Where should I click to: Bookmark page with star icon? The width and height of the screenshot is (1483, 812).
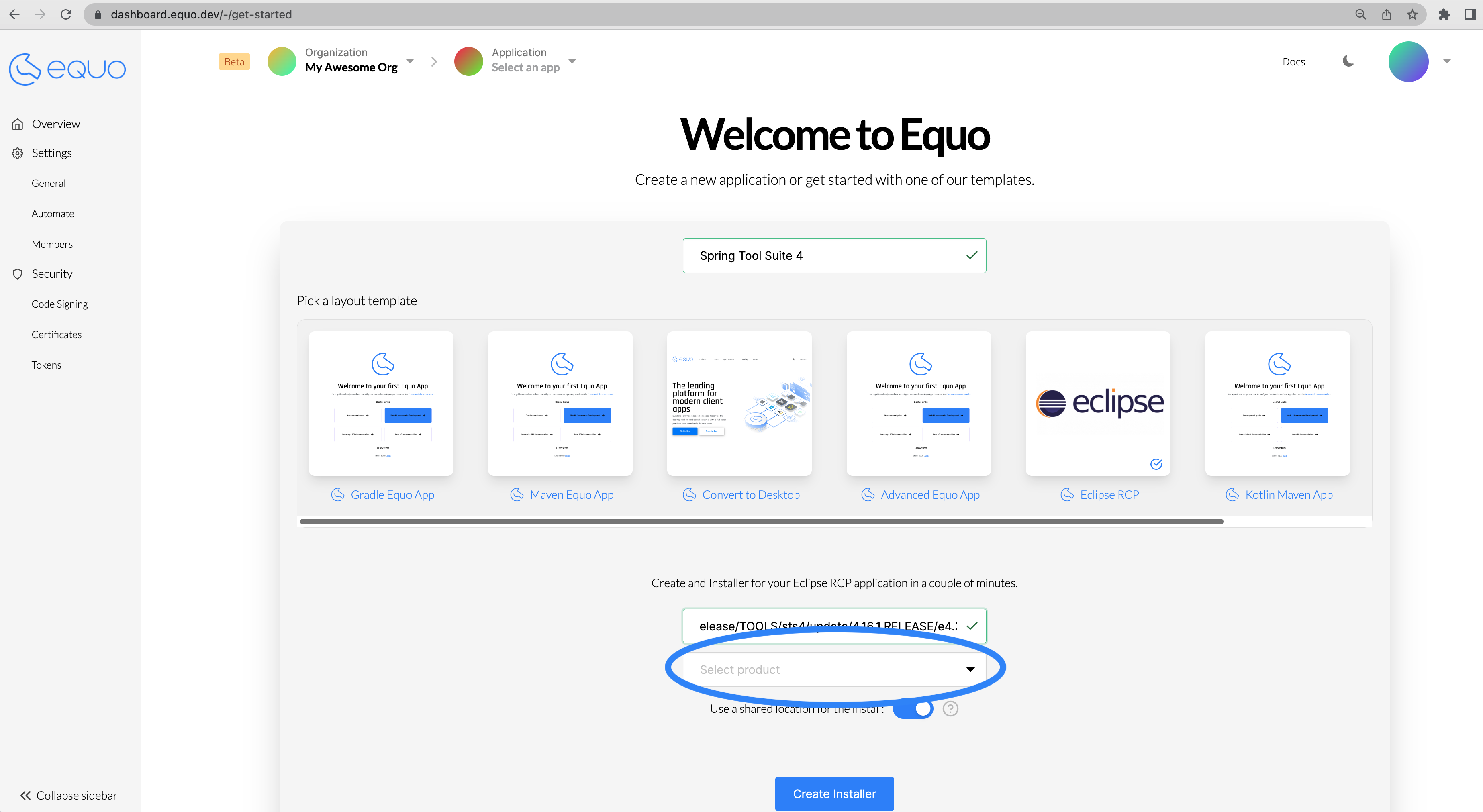1412,14
